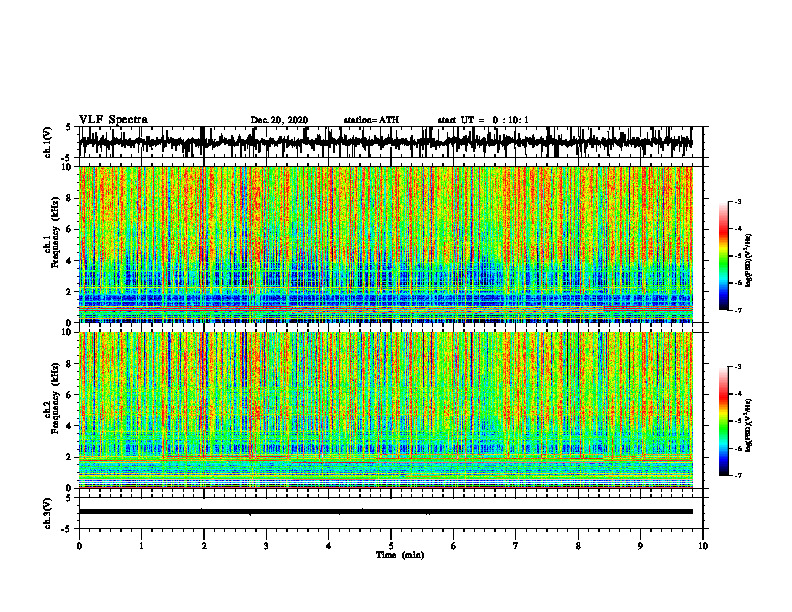Click the ch.1 spectrogram color bar
Screen dimensions: 792x612
coord(723,256)
